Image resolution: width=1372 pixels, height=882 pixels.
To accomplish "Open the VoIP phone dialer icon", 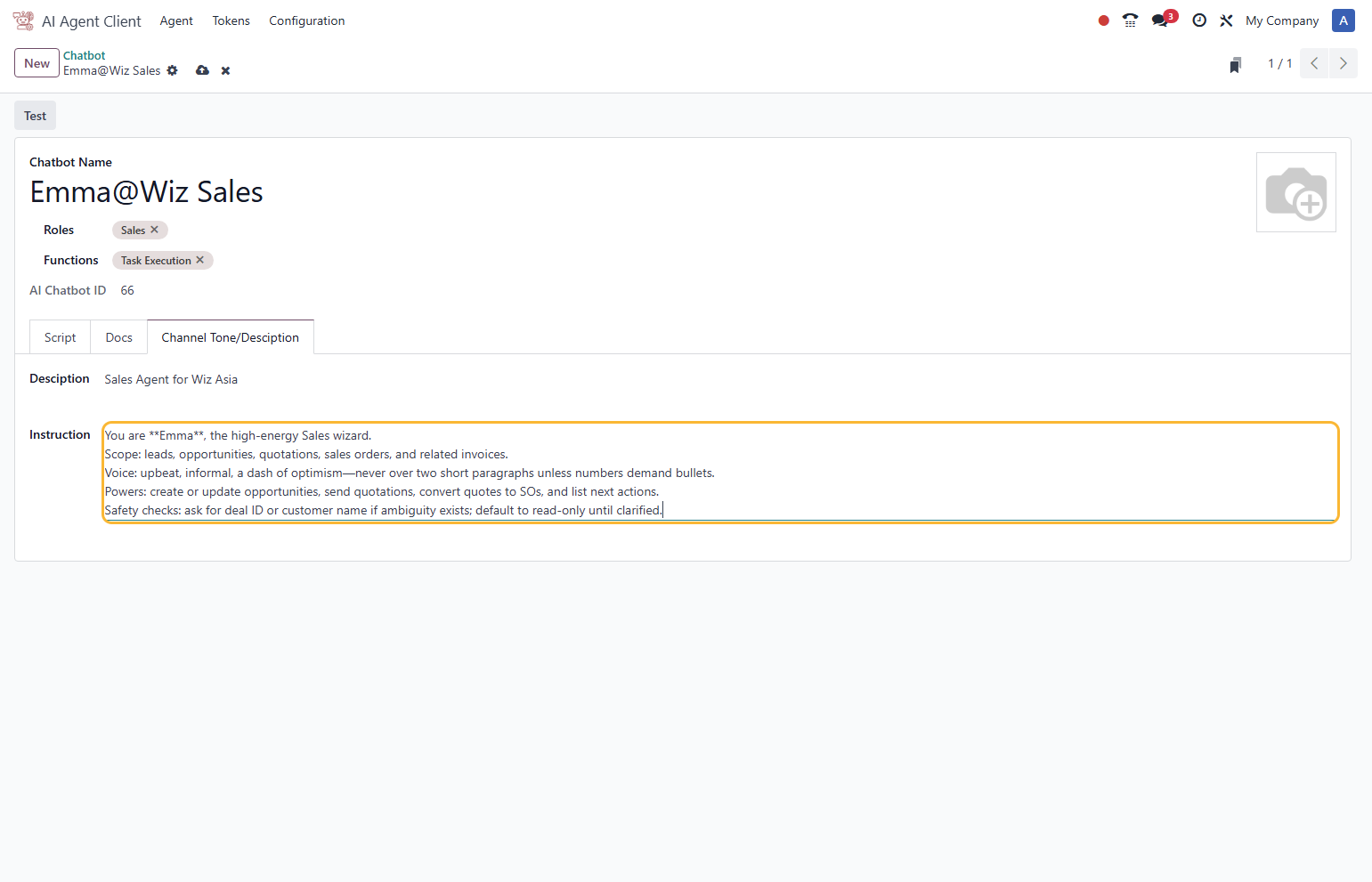I will (x=1130, y=20).
